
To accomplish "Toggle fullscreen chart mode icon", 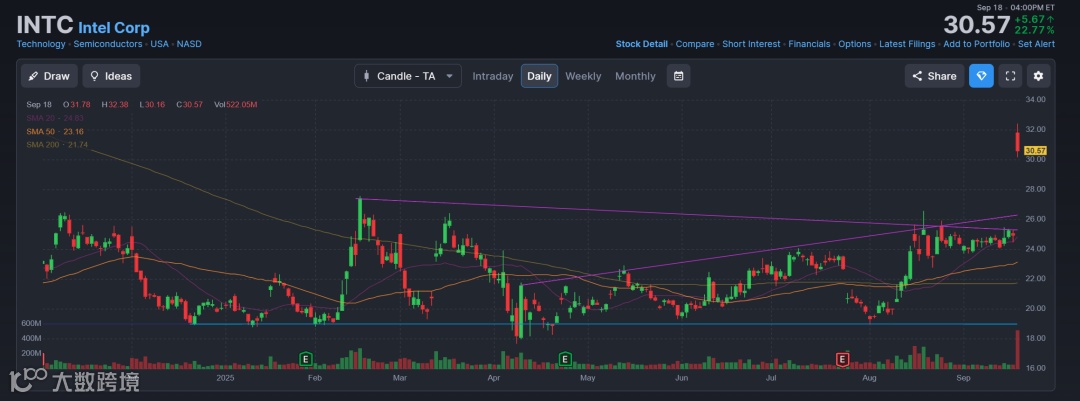I will 1010,76.
